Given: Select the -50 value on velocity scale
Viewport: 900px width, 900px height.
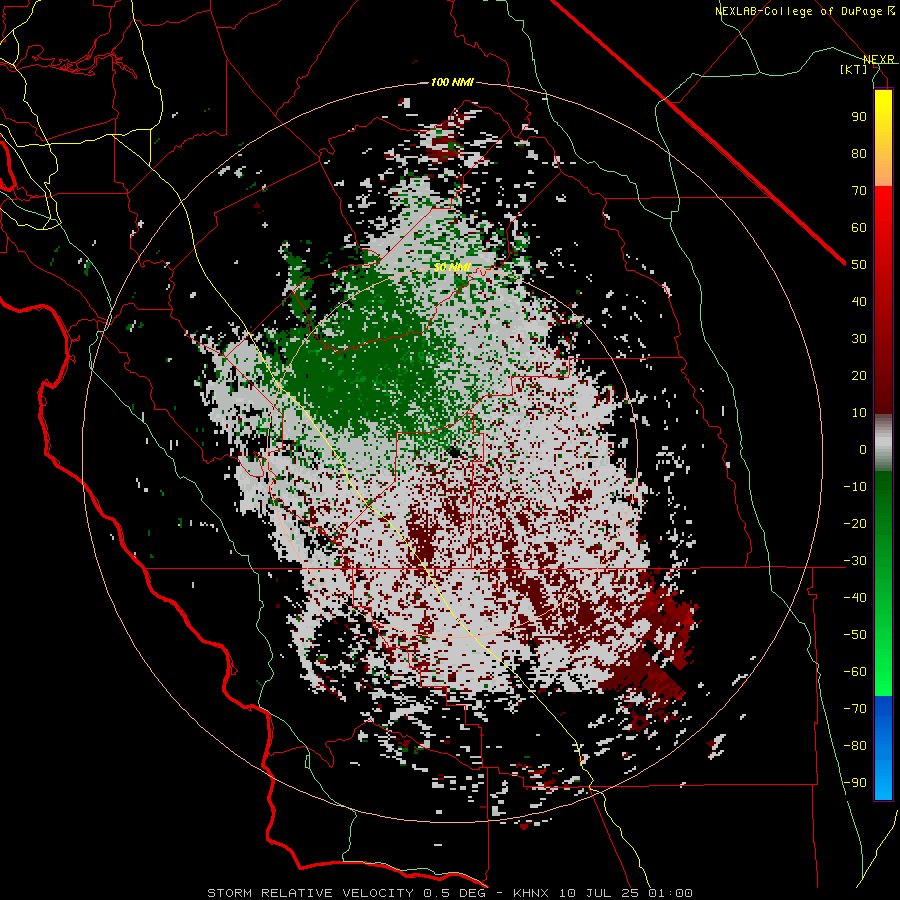Looking at the screenshot, I should 855,635.
